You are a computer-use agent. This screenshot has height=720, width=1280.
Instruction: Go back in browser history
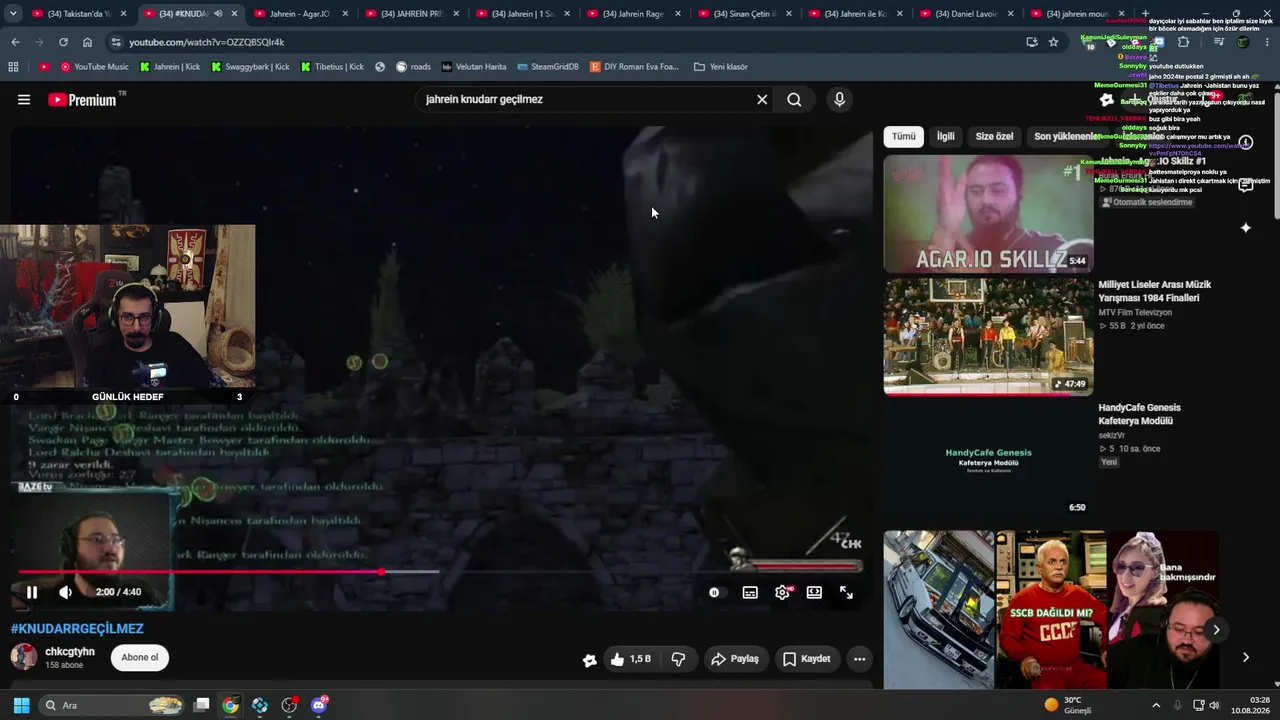[x=15, y=42]
